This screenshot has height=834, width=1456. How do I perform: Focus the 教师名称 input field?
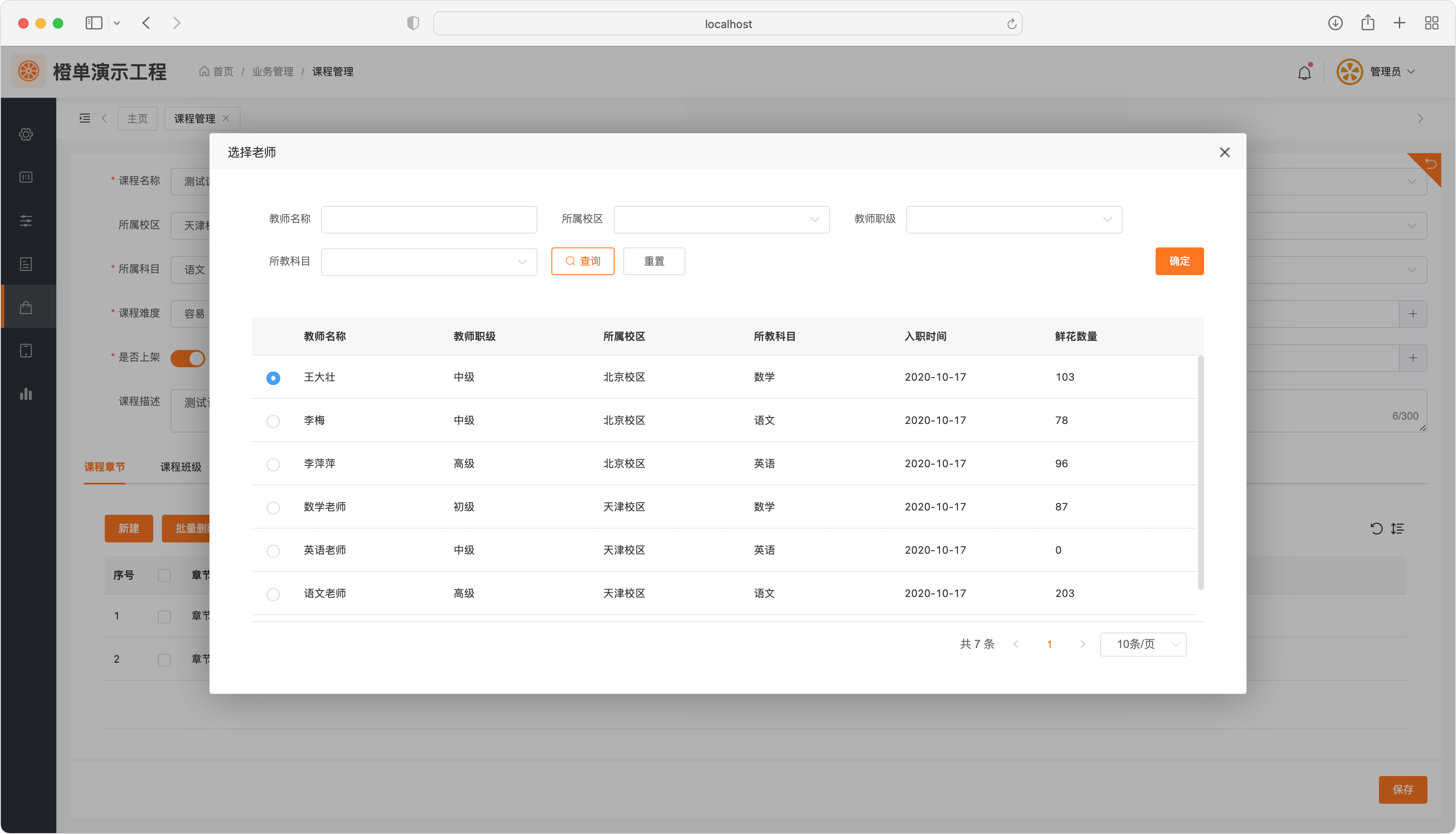tap(428, 219)
